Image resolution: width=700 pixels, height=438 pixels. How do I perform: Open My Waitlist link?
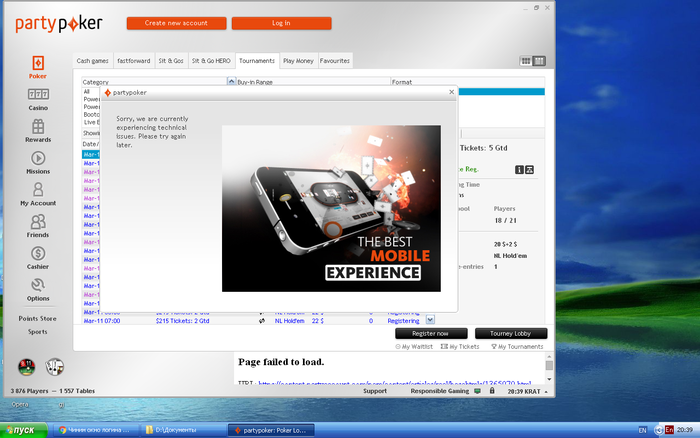(414, 346)
